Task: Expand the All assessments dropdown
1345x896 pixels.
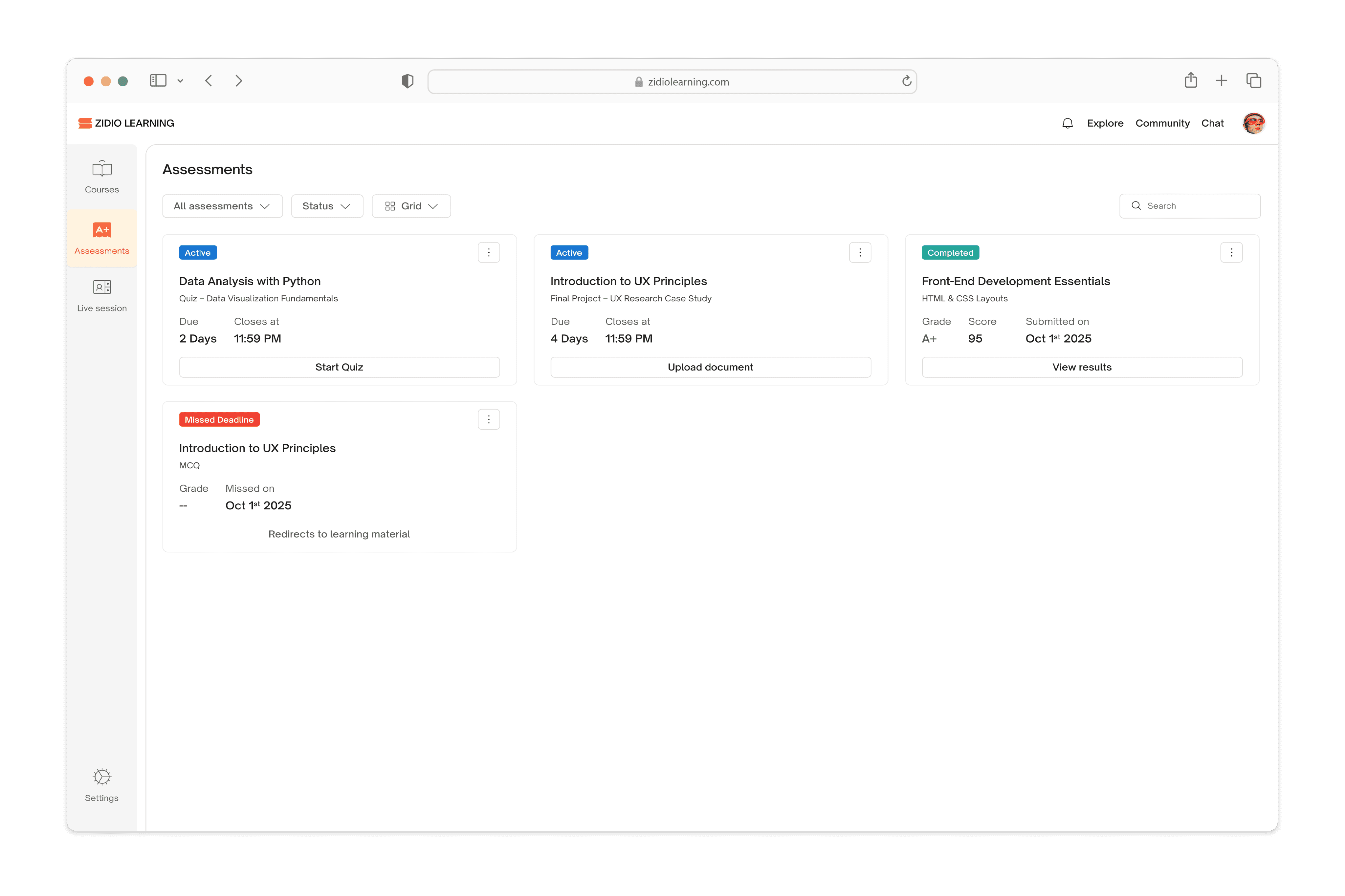Action: pos(222,206)
